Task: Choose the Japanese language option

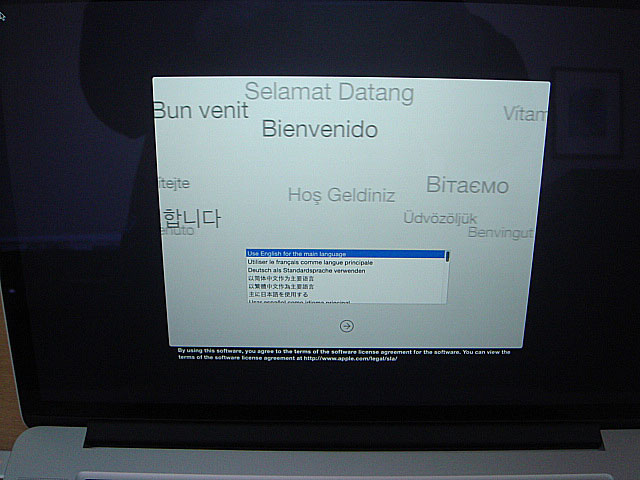Action: (x=345, y=294)
